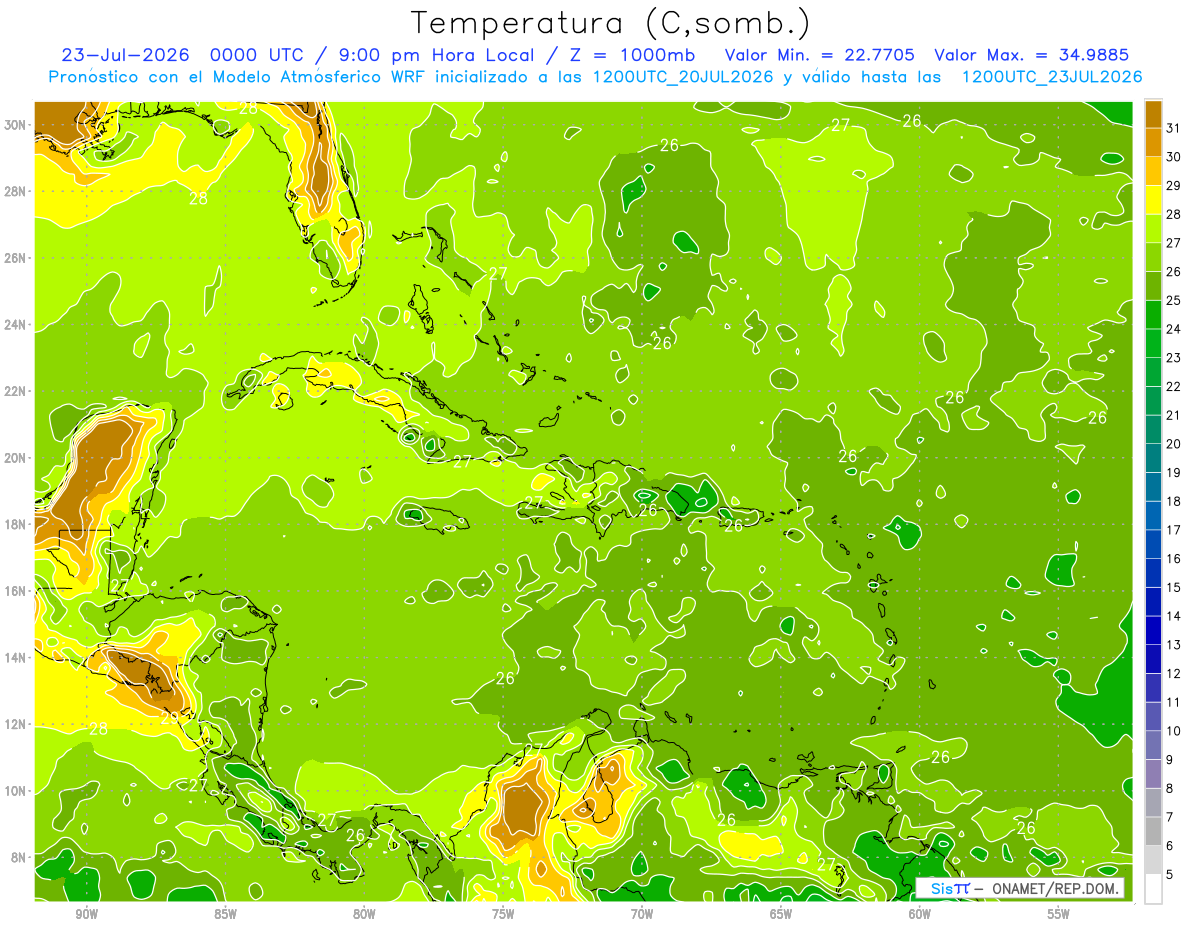1200x927 pixels.
Task: Pick the gray legend swatch between 6 and 7
Action: point(1153,832)
